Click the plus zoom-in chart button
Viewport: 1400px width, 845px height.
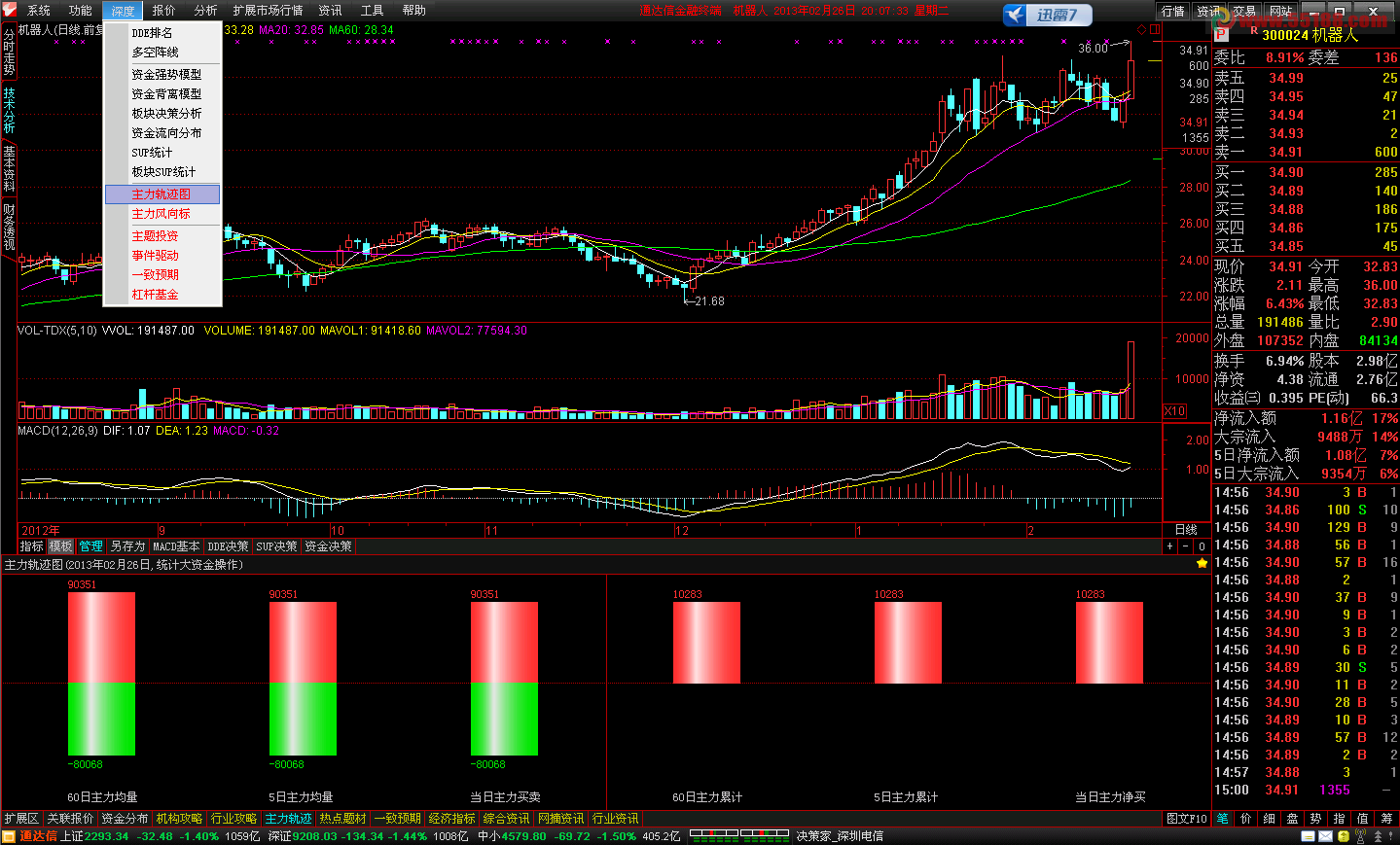click(x=1170, y=546)
